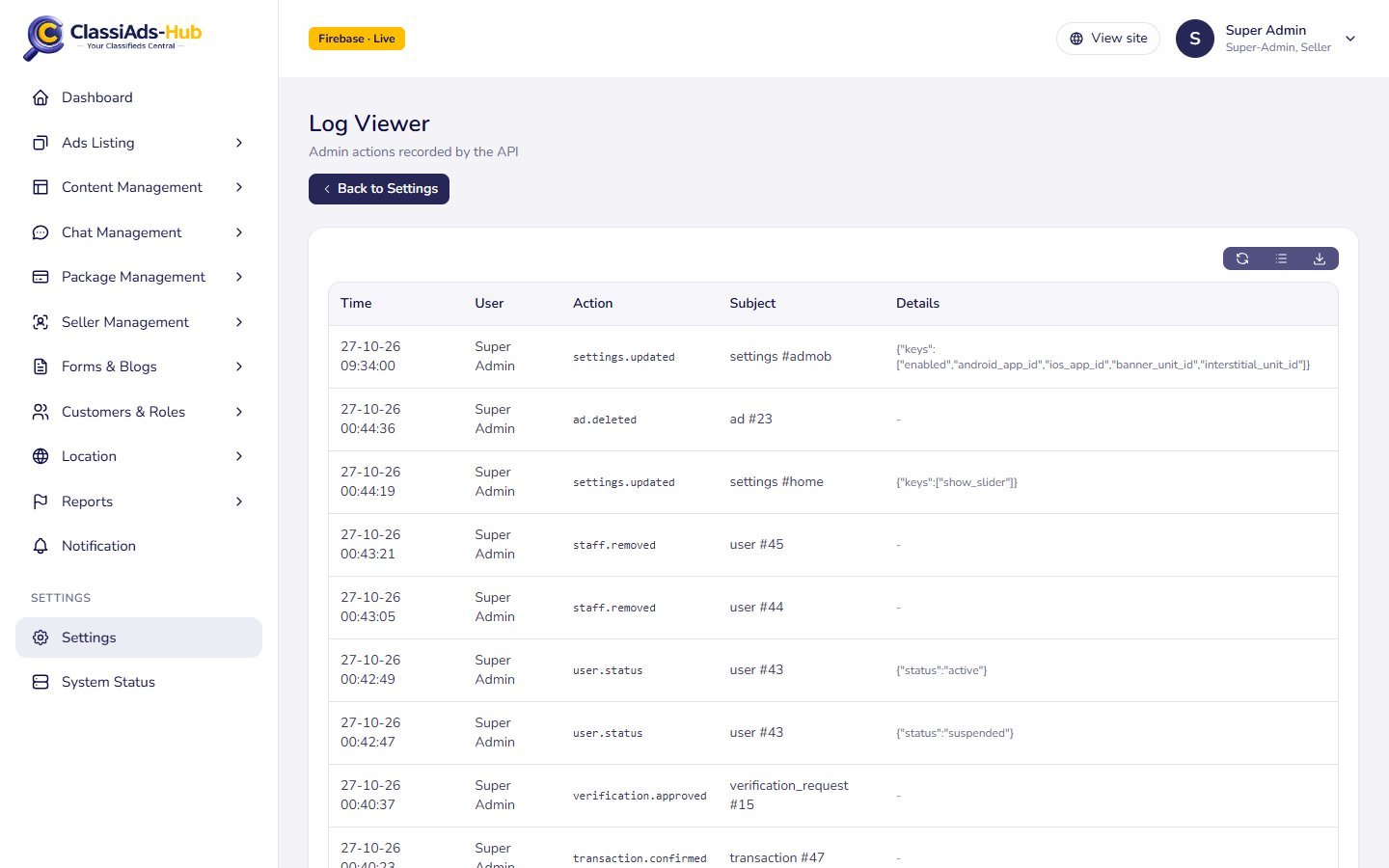Click the Location globe icon

(x=41, y=456)
